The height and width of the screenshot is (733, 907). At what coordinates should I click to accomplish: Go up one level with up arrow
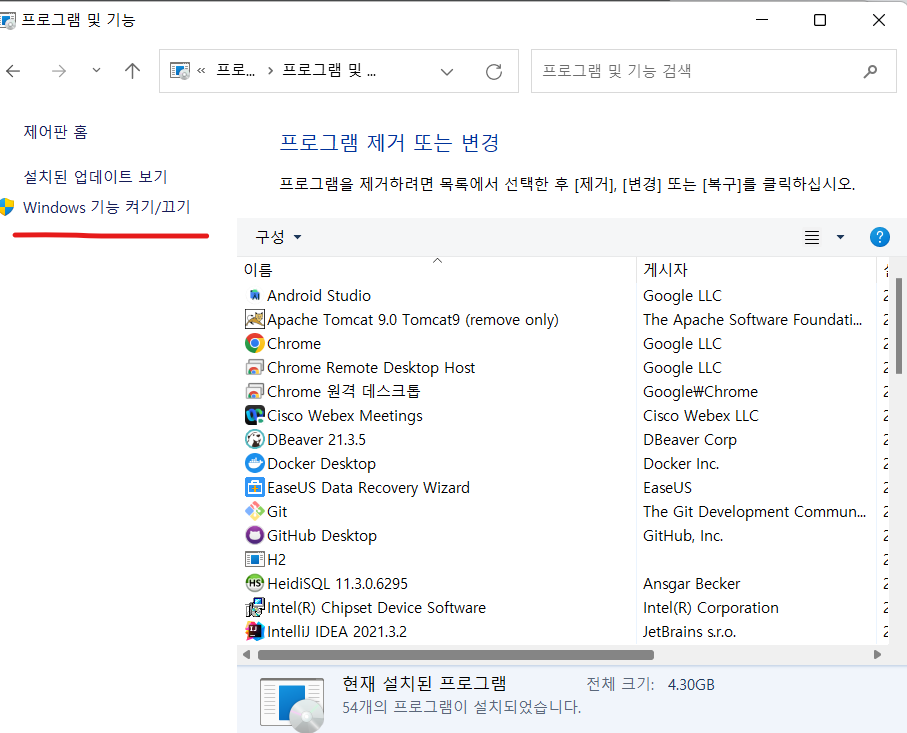tap(132, 71)
